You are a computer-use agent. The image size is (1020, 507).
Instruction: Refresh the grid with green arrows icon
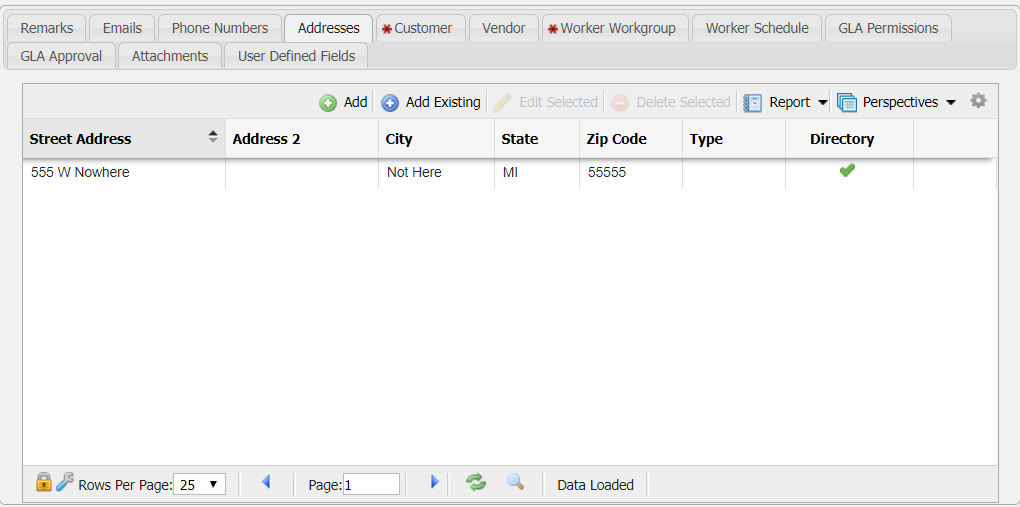pos(476,483)
